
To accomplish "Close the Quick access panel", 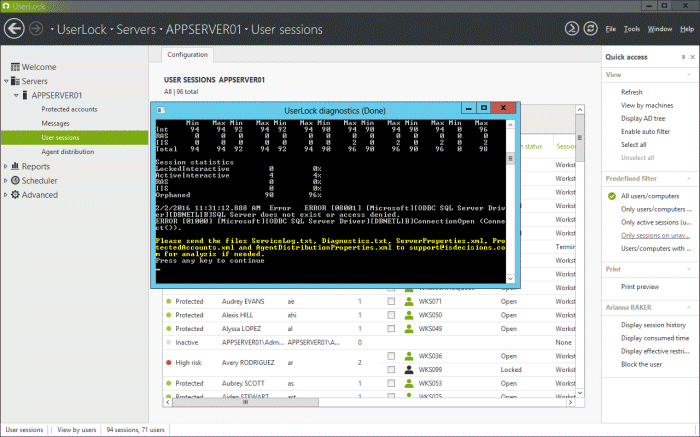I will [x=692, y=57].
